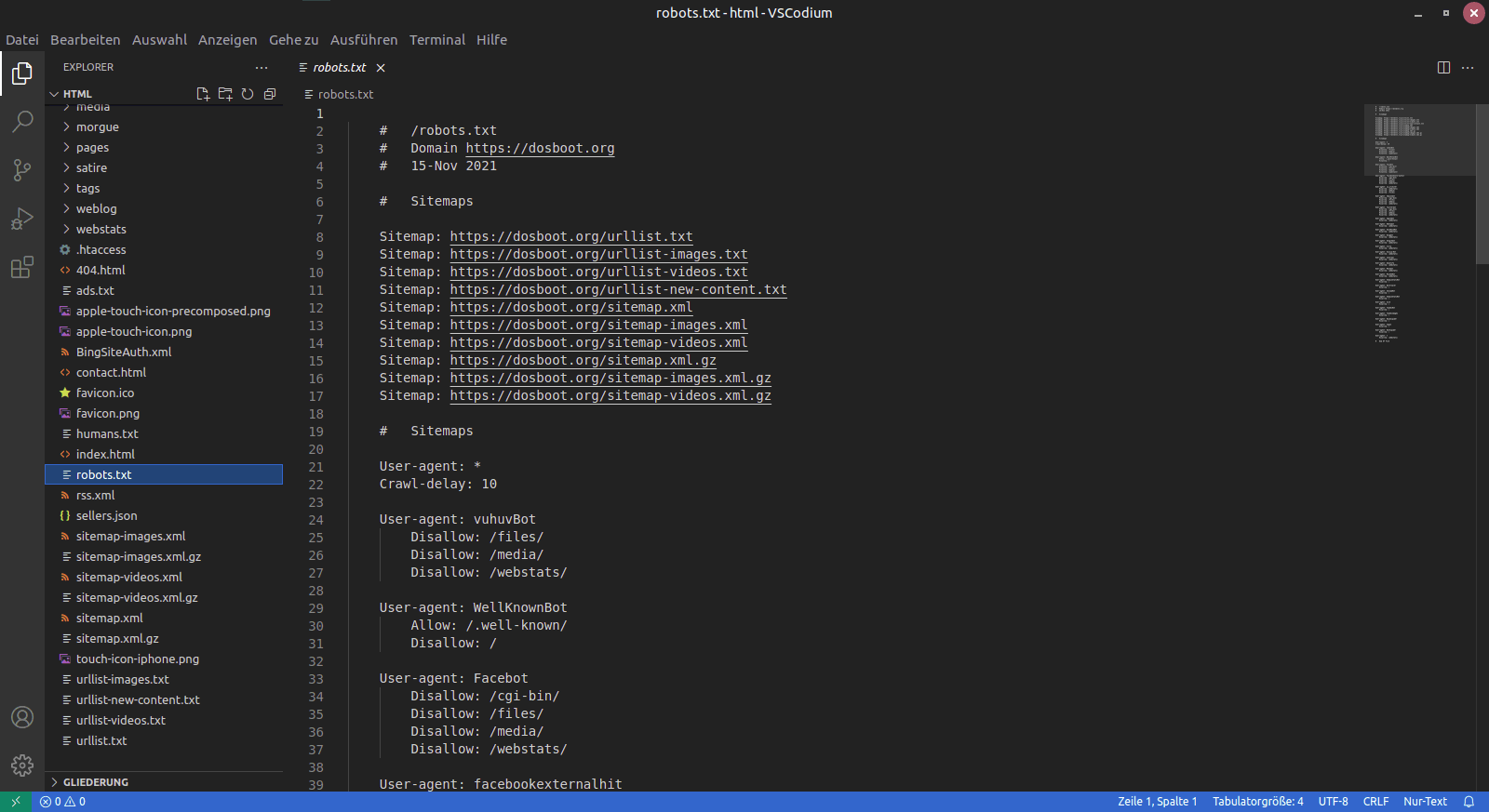This screenshot has height=812, width=1489.
Task: Change the Nur-Text language mode
Action: tap(1426, 801)
